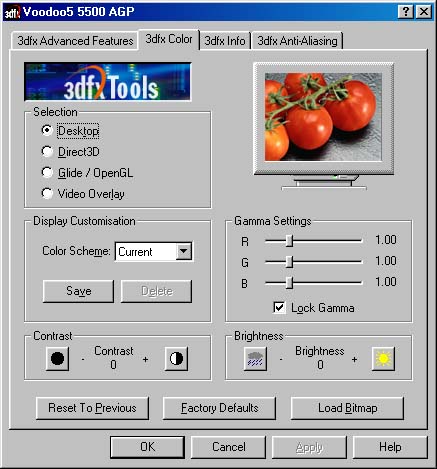Viewport: 437px width, 469px height.
Task: Click the Load Bitmap button
Action: (x=347, y=408)
